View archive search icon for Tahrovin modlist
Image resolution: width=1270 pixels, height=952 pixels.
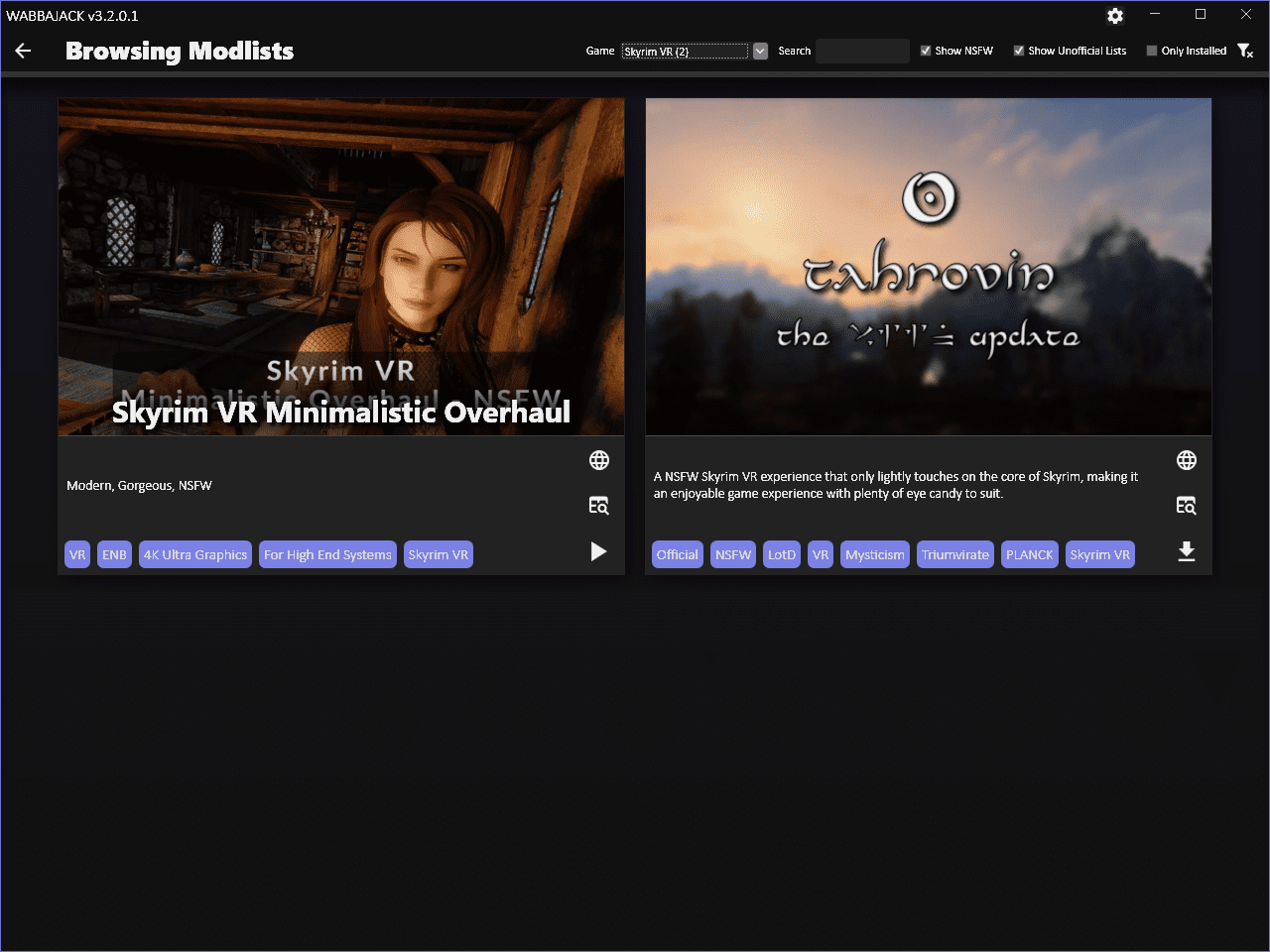coord(1187,506)
